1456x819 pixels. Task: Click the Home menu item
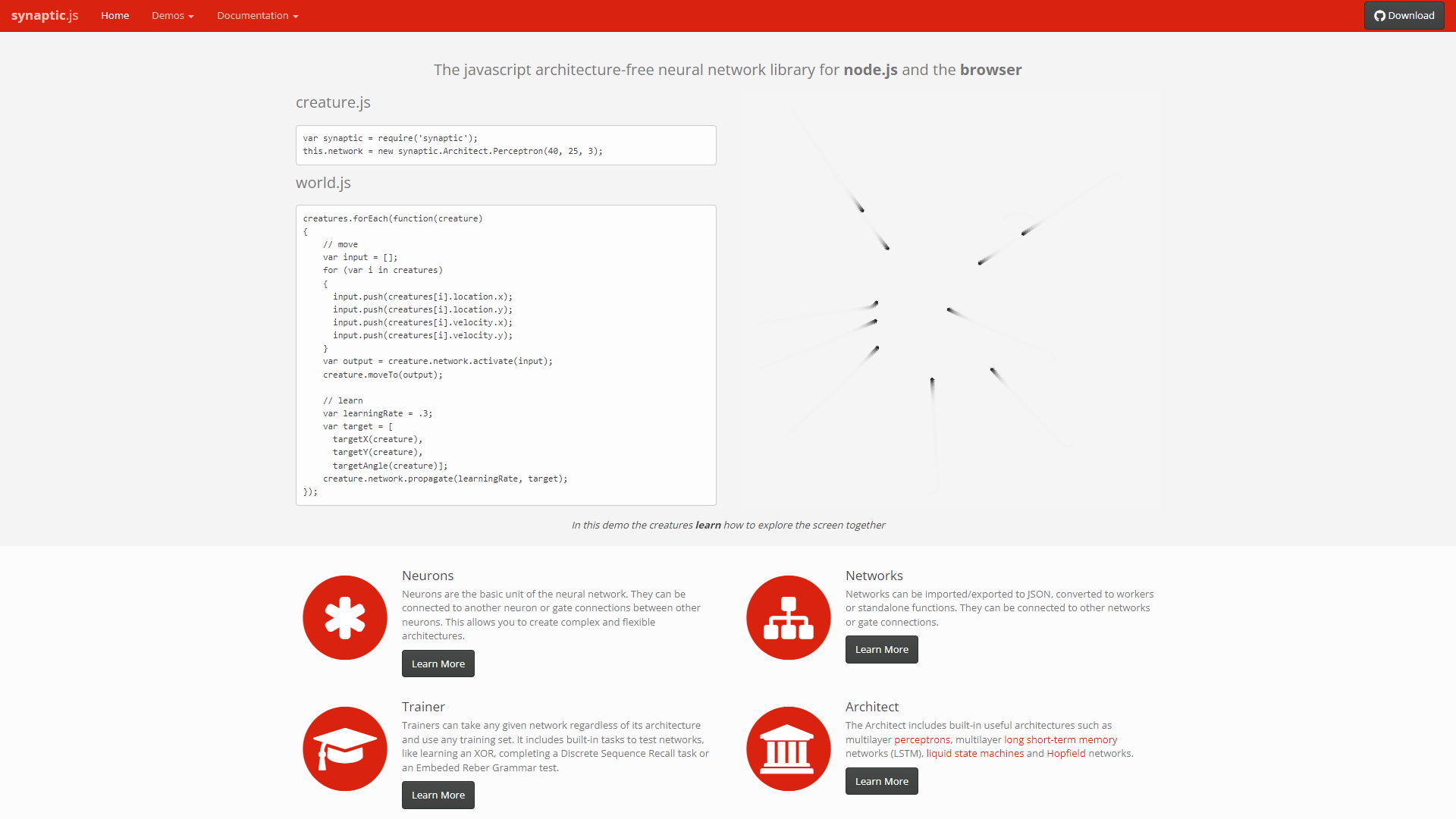tap(115, 15)
